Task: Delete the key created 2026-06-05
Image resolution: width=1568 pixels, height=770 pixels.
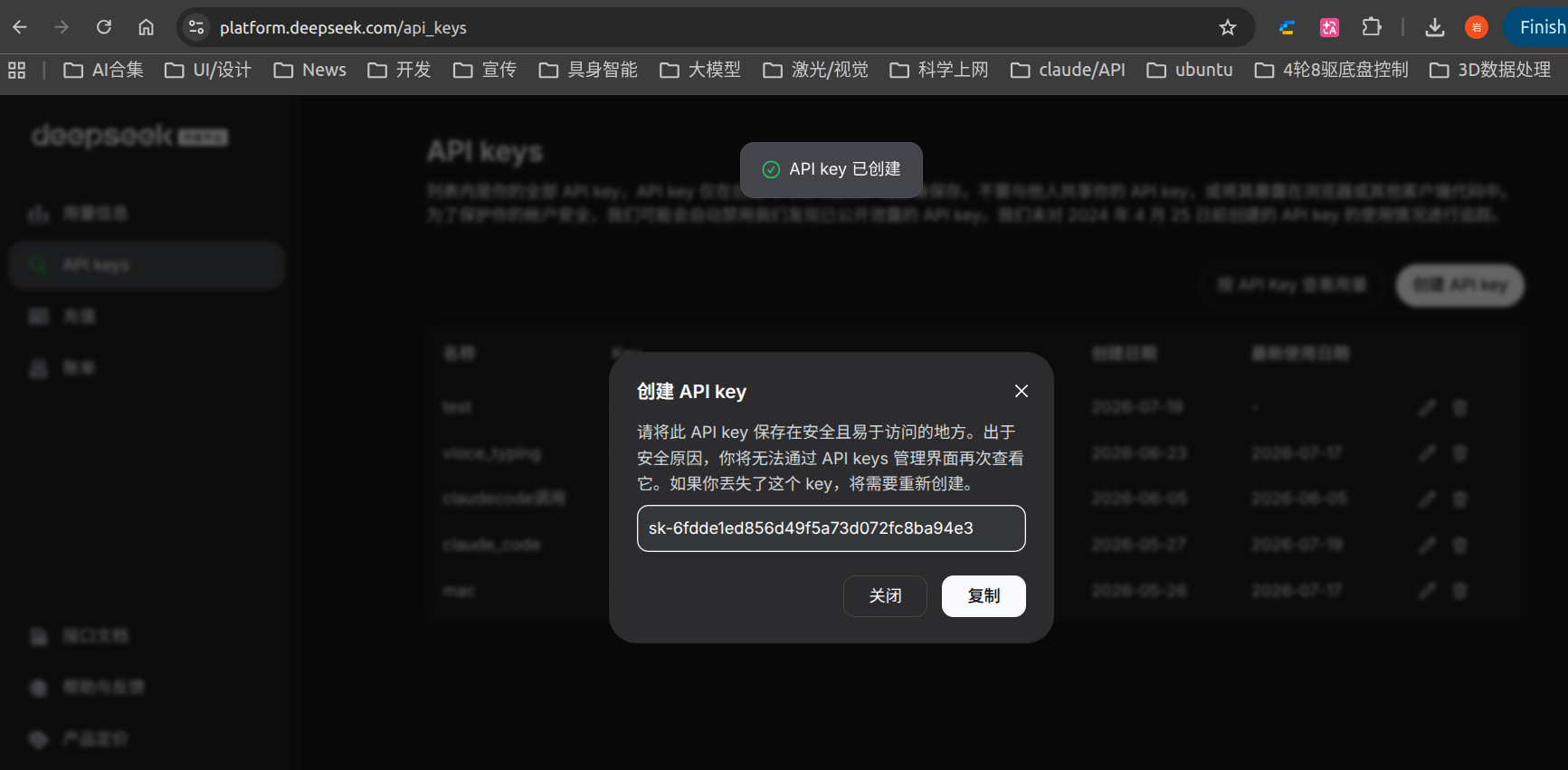Action: click(x=1459, y=499)
